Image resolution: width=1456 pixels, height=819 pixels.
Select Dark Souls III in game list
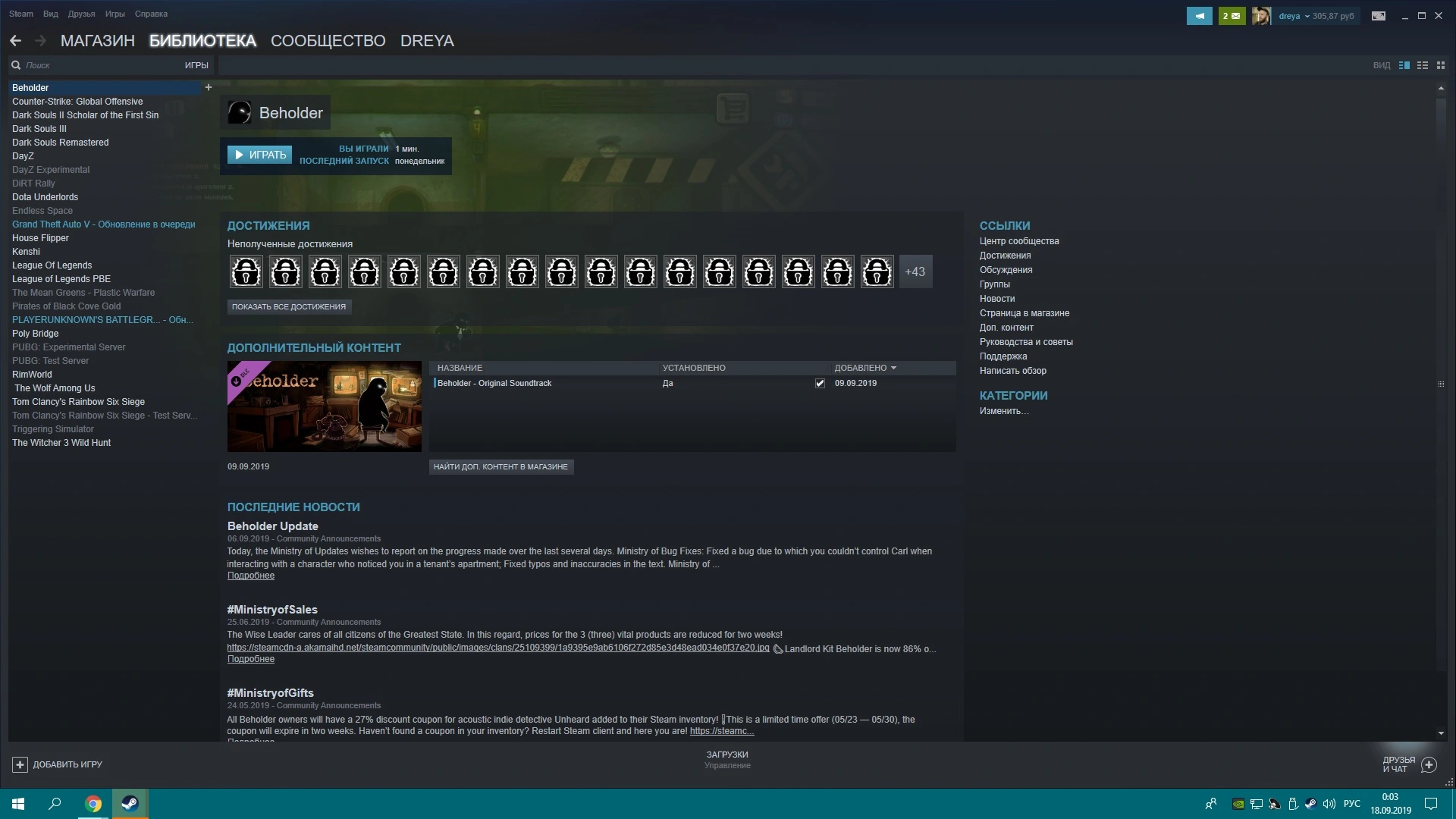[x=39, y=129]
